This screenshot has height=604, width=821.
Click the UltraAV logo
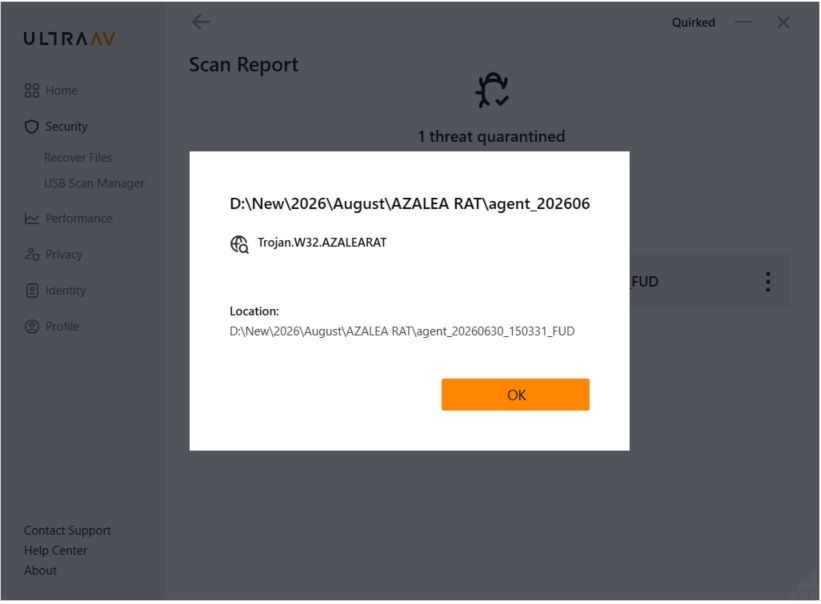[x=70, y=38]
